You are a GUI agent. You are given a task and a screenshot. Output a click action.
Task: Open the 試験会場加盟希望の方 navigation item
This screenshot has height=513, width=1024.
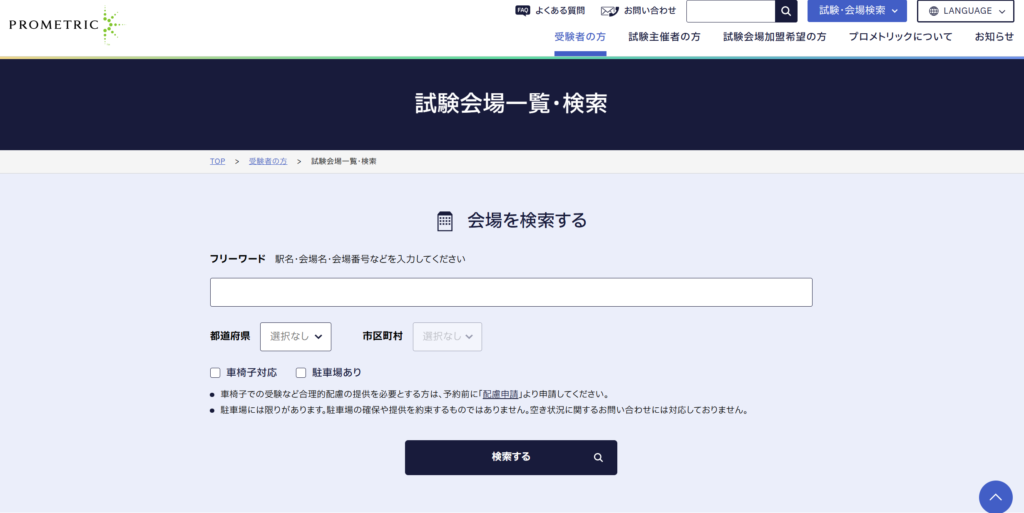pyautogui.click(x=775, y=37)
